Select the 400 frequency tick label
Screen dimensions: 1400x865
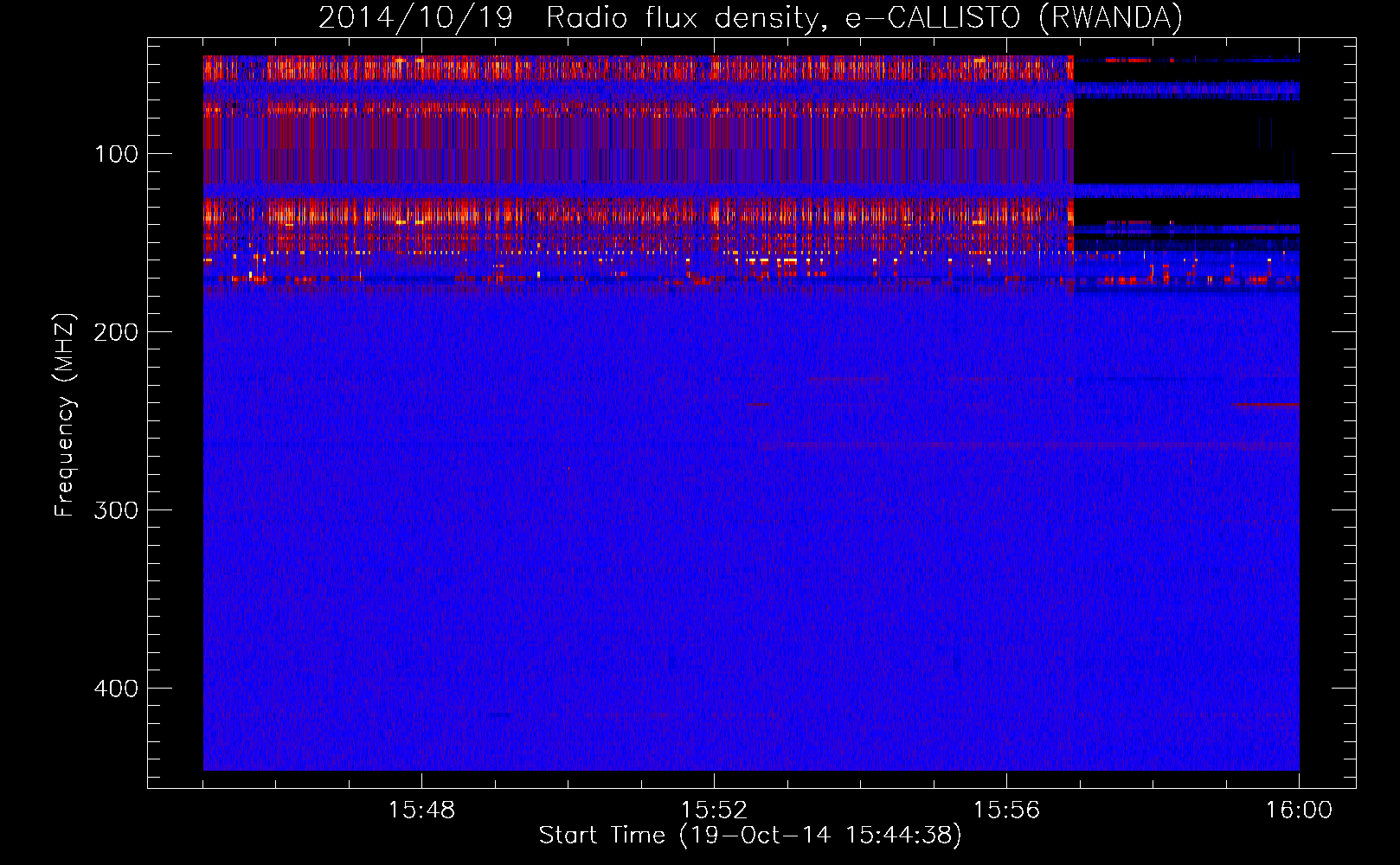[116, 689]
